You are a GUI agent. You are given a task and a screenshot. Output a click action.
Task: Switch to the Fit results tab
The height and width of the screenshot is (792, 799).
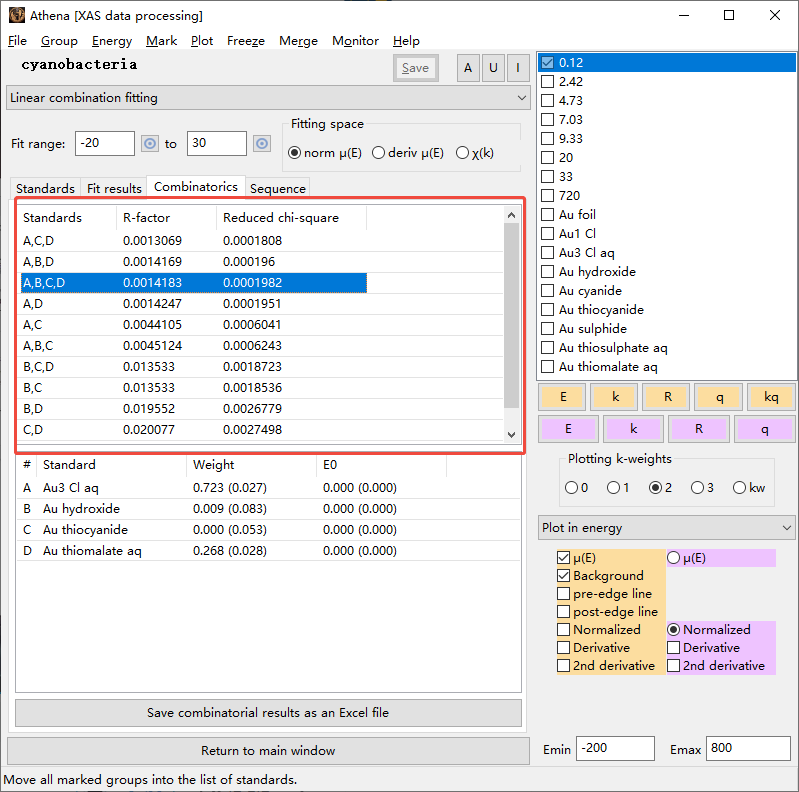[114, 189]
